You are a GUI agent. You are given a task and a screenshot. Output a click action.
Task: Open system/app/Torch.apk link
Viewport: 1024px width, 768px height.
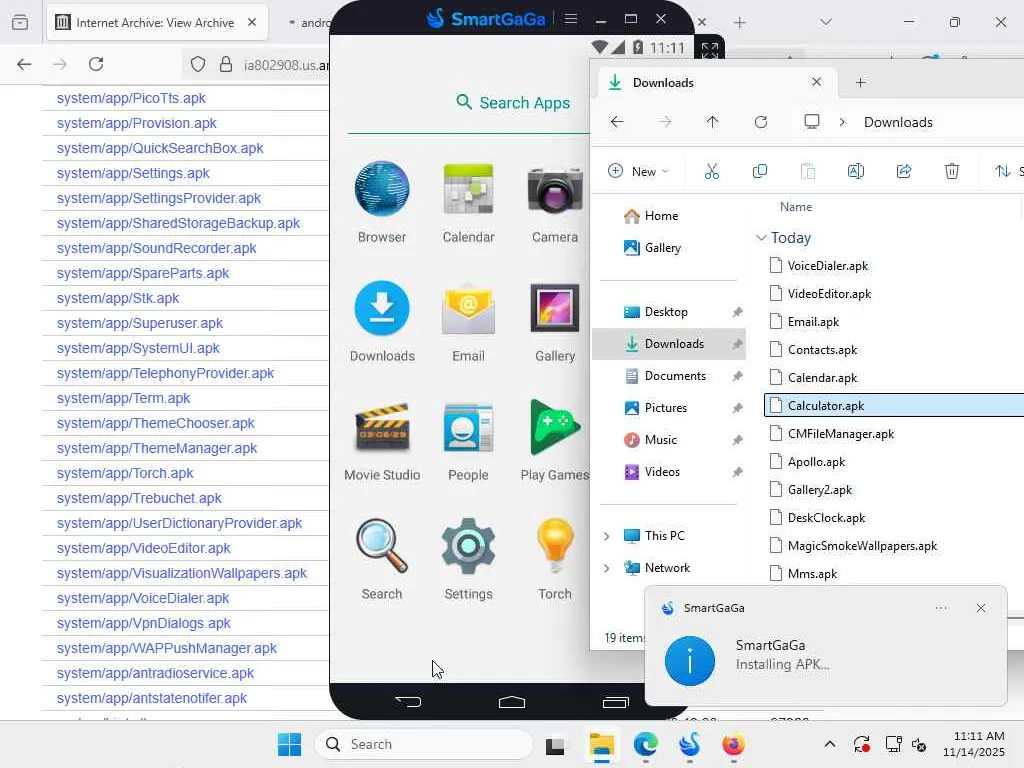pos(125,473)
